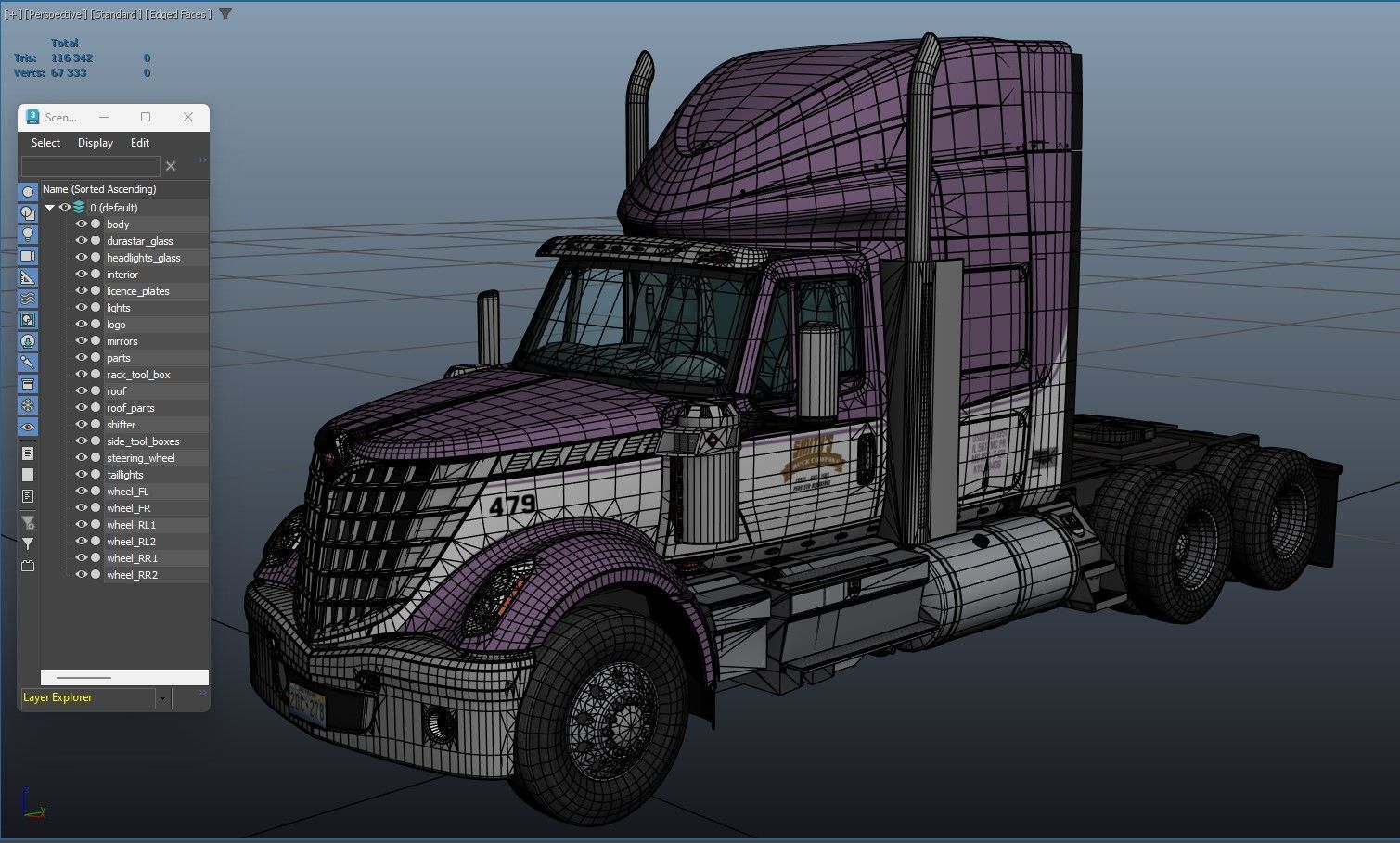
Task: Toggle Display Geometry filter in Scene Explorer
Action: coord(28,192)
